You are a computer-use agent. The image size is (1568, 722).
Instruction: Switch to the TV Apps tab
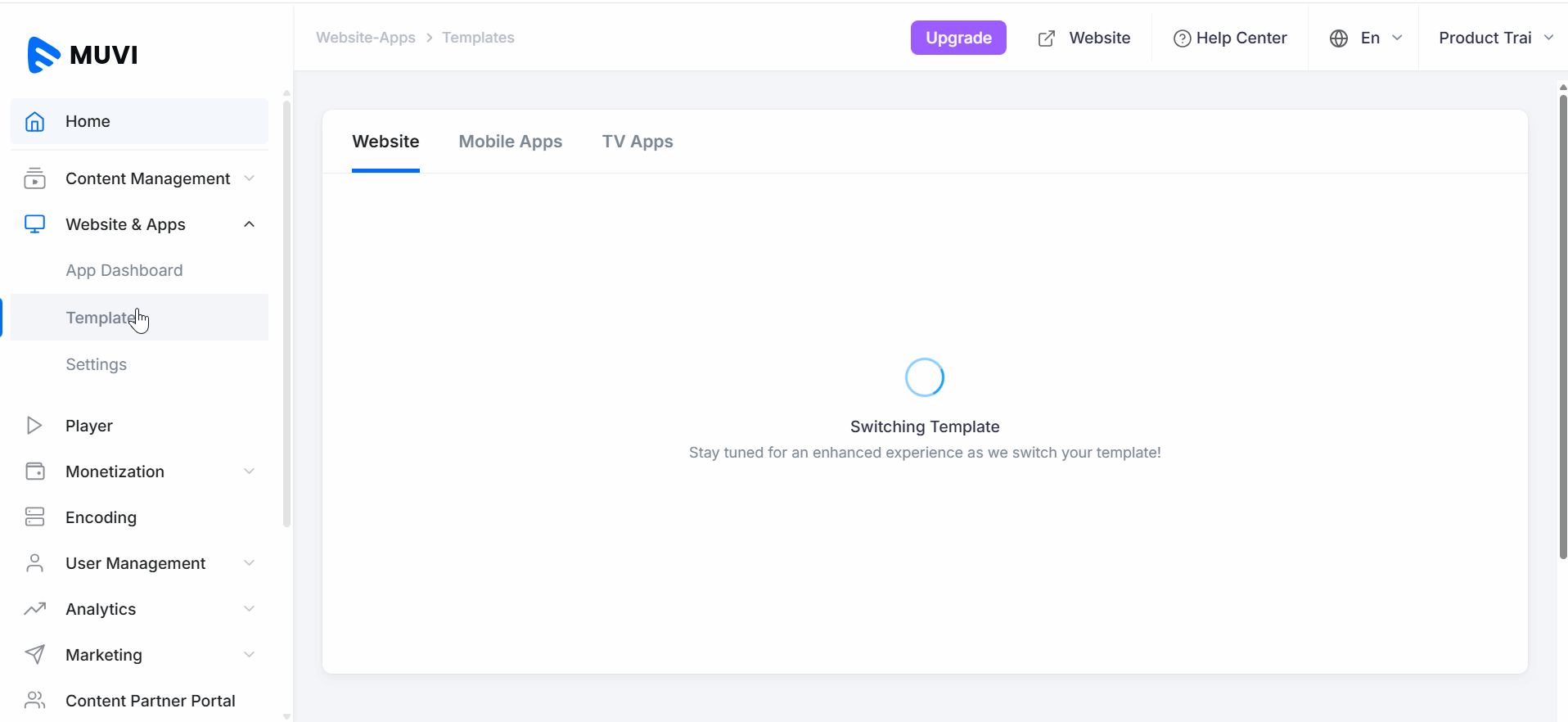click(638, 142)
